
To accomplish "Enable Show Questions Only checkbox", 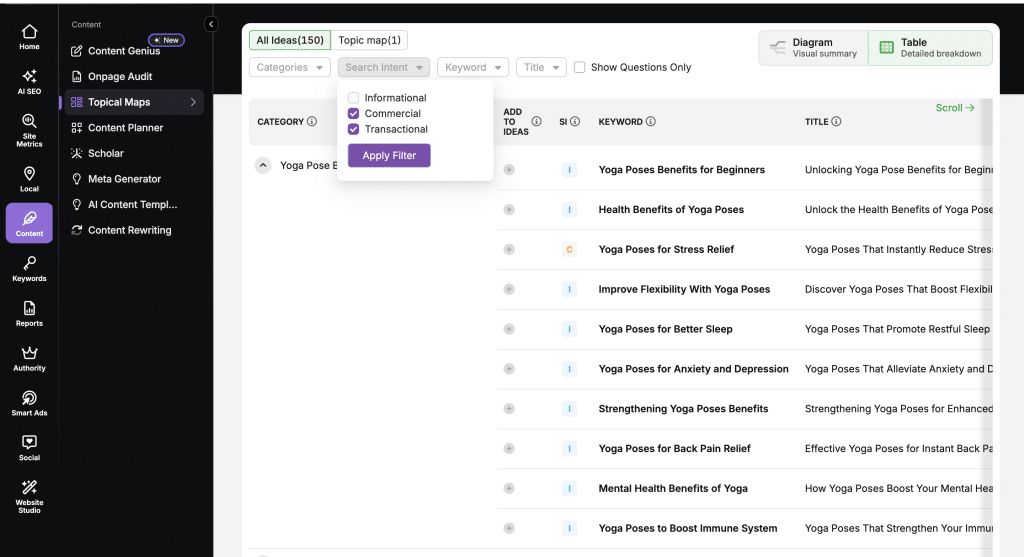I will click(579, 68).
